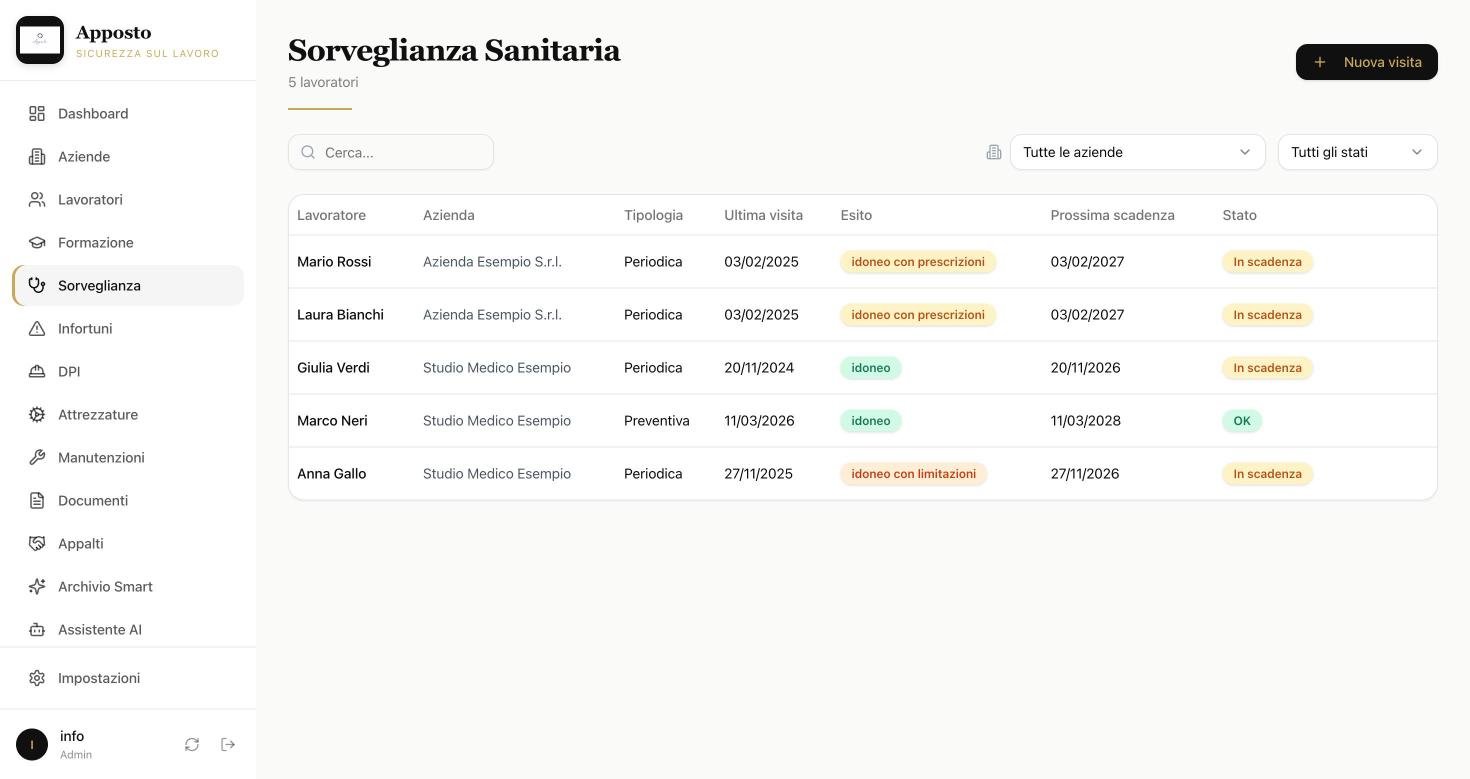Select the Mario Rossi worker name
The width and height of the screenshot is (1470, 779).
point(334,262)
